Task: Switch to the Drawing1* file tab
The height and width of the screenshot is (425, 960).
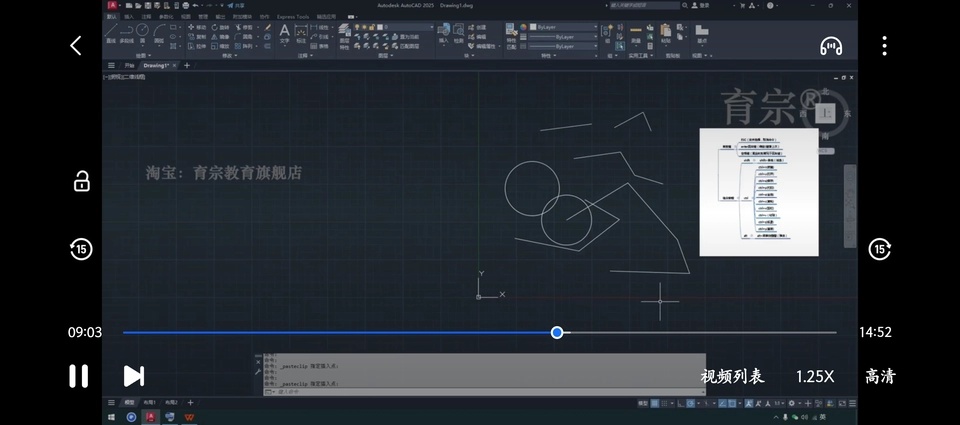Action: pos(157,65)
